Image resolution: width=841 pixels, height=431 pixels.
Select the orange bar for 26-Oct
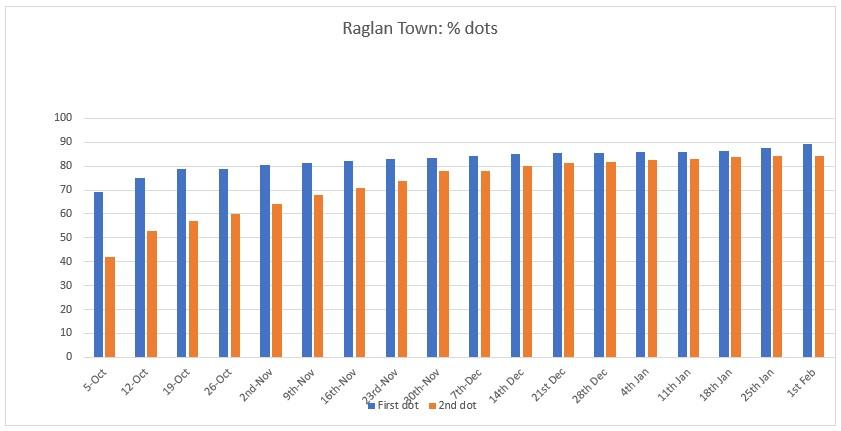(235, 285)
